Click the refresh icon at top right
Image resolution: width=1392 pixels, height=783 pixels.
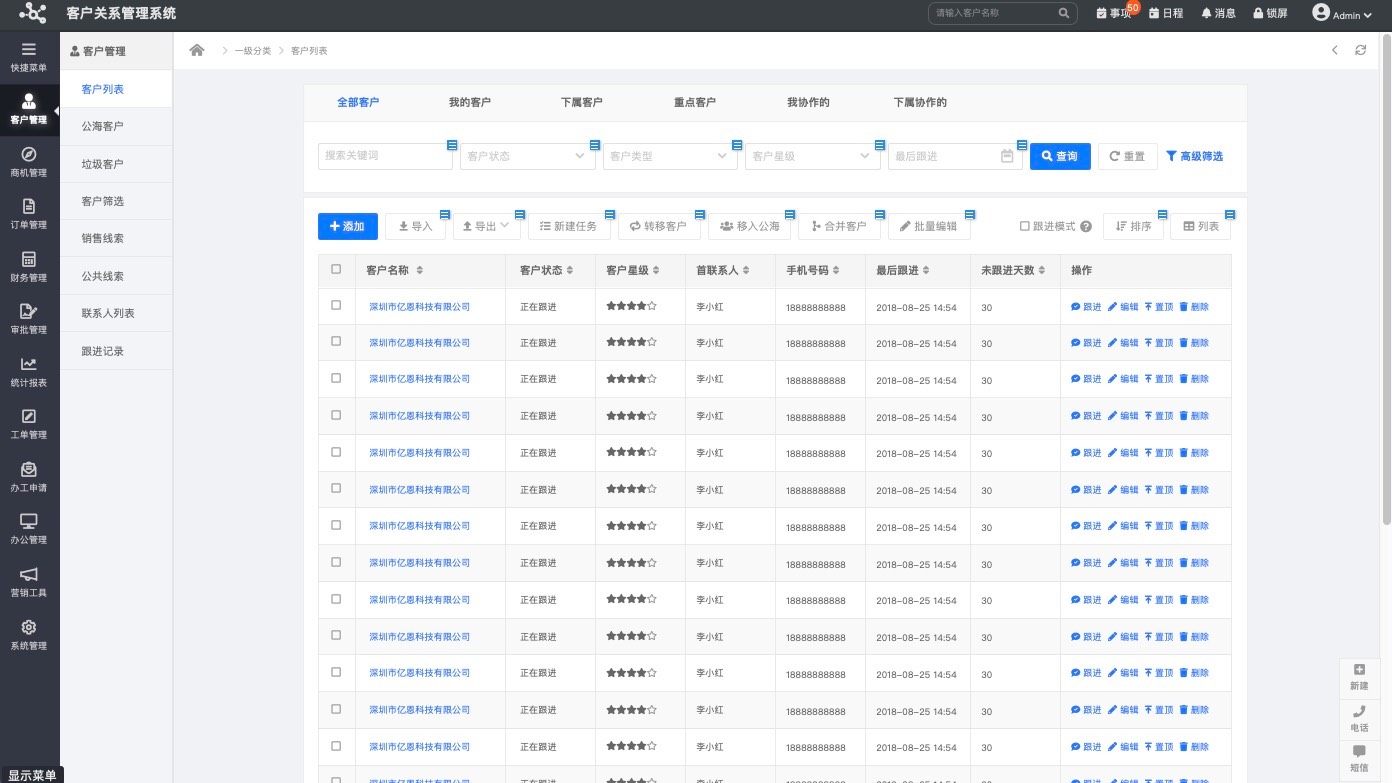tap(1360, 50)
